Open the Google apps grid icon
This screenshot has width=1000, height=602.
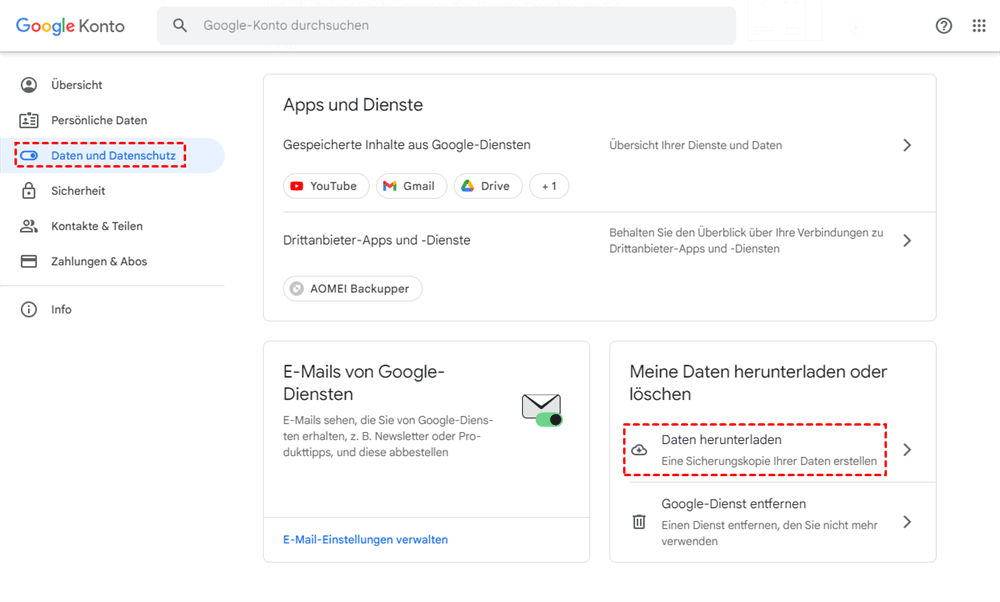(979, 26)
